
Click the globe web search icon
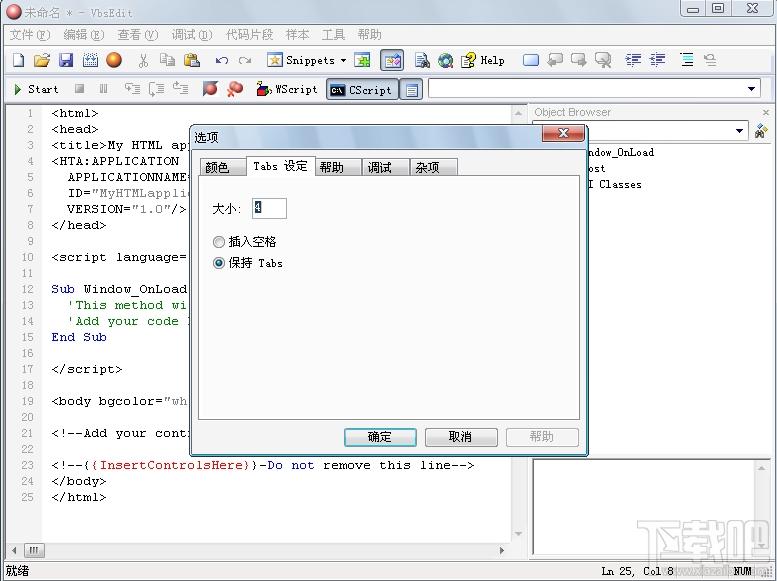click(445, 60)
